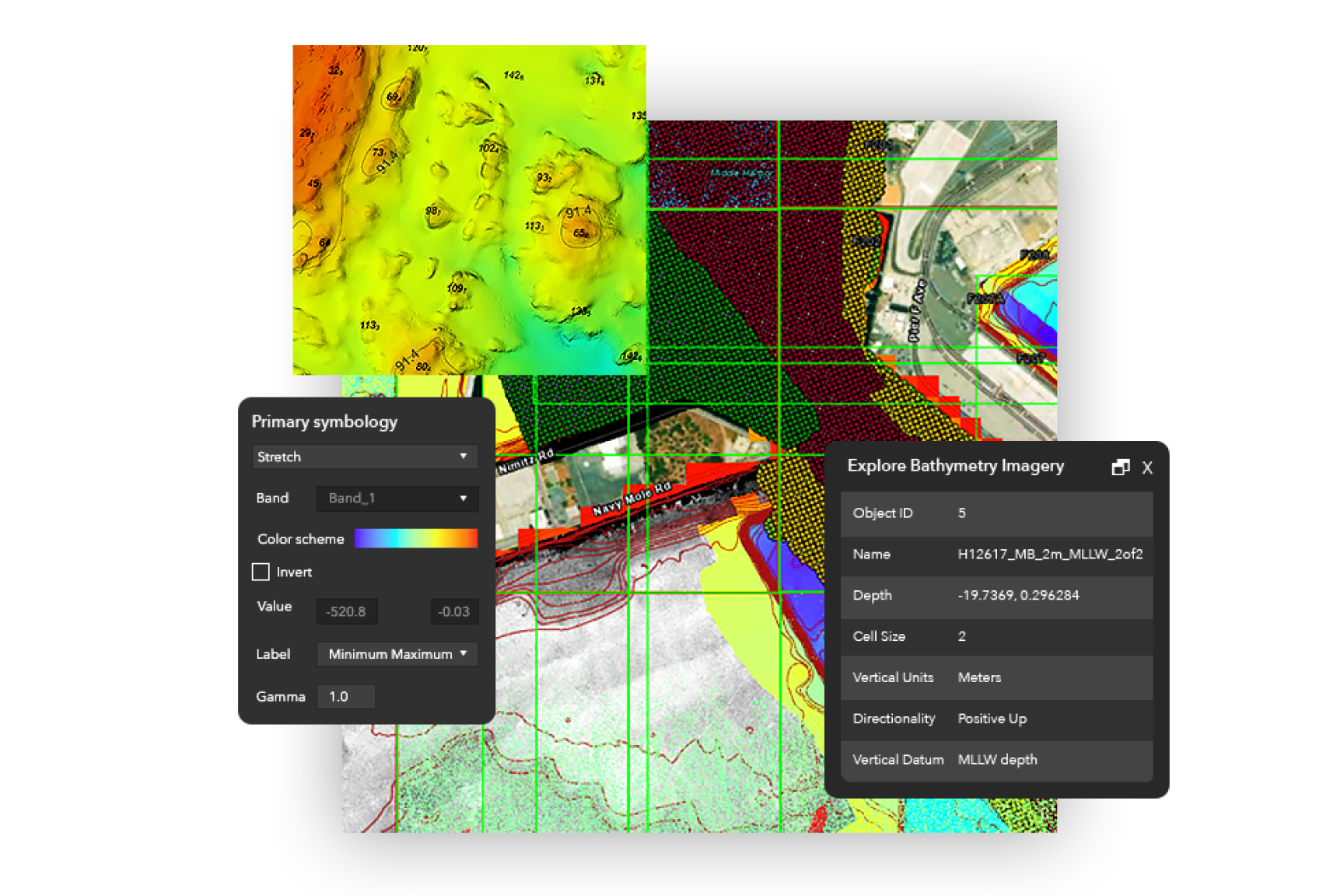Open the Minimum Maximum label dropdown
This screenshot has width=1344, height=896.
click(x=397, y=654)
